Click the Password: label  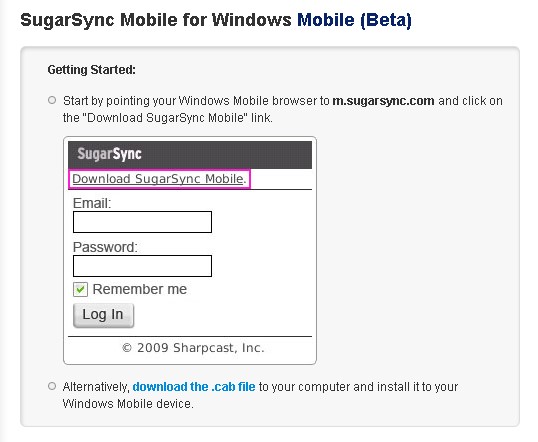coord(105,247)
